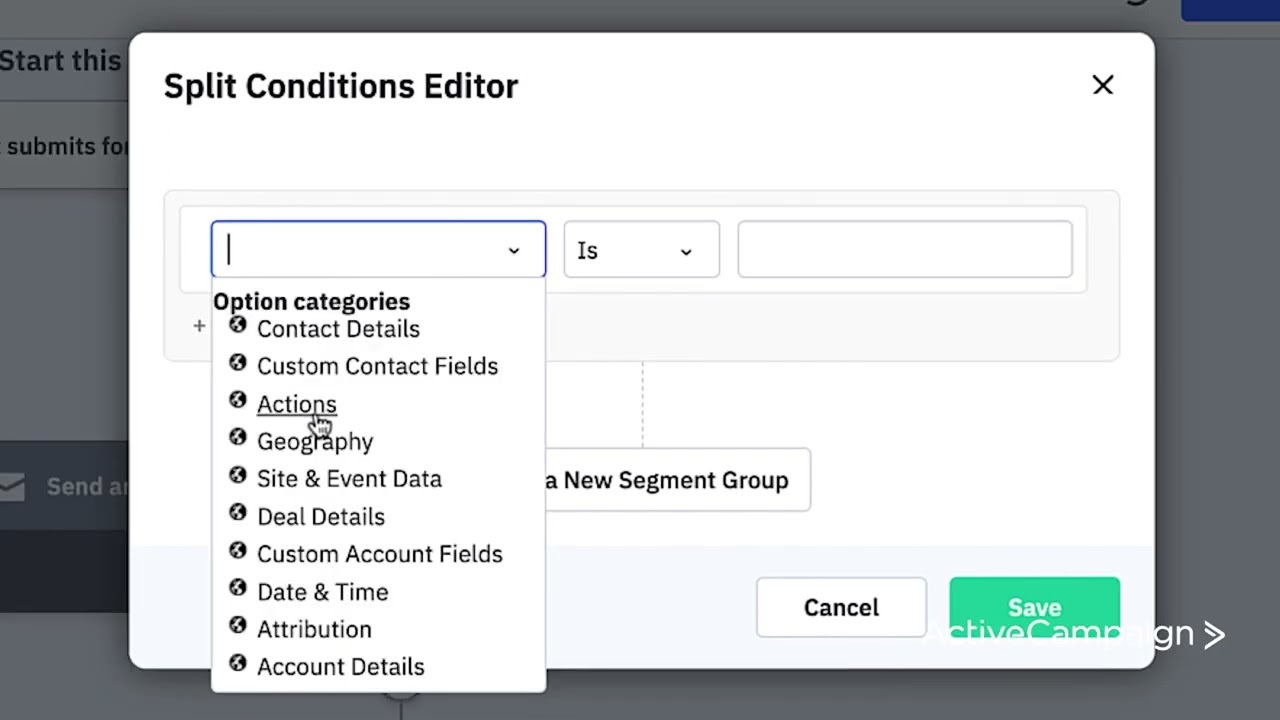Open the Is comparison dropdown

(640, 250)
